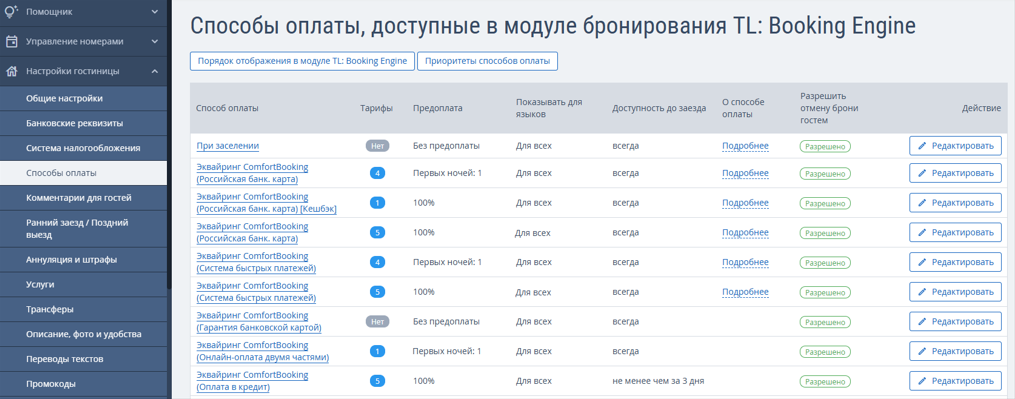Image resolution: width=1015 pixels, height=399 pixels.
Task: Open Ранний заезд / Поздний выезд
Action: 83,229
